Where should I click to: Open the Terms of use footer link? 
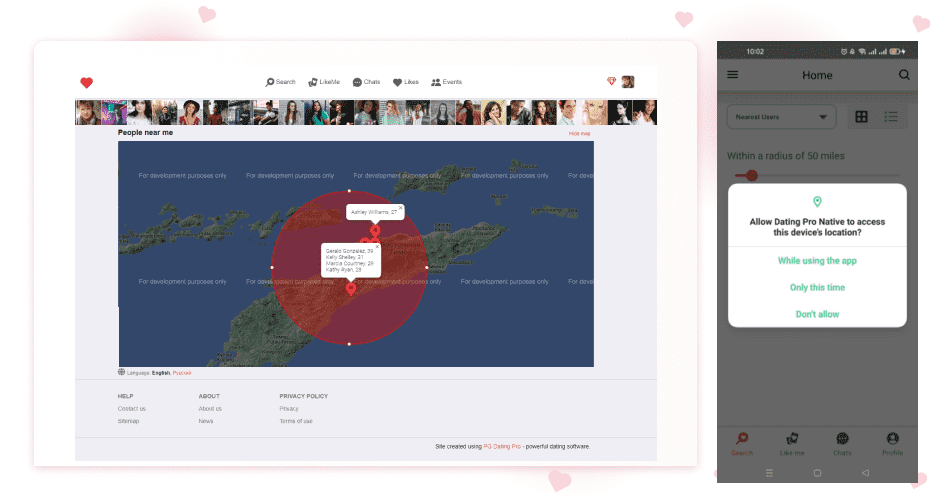click(296, 421)
